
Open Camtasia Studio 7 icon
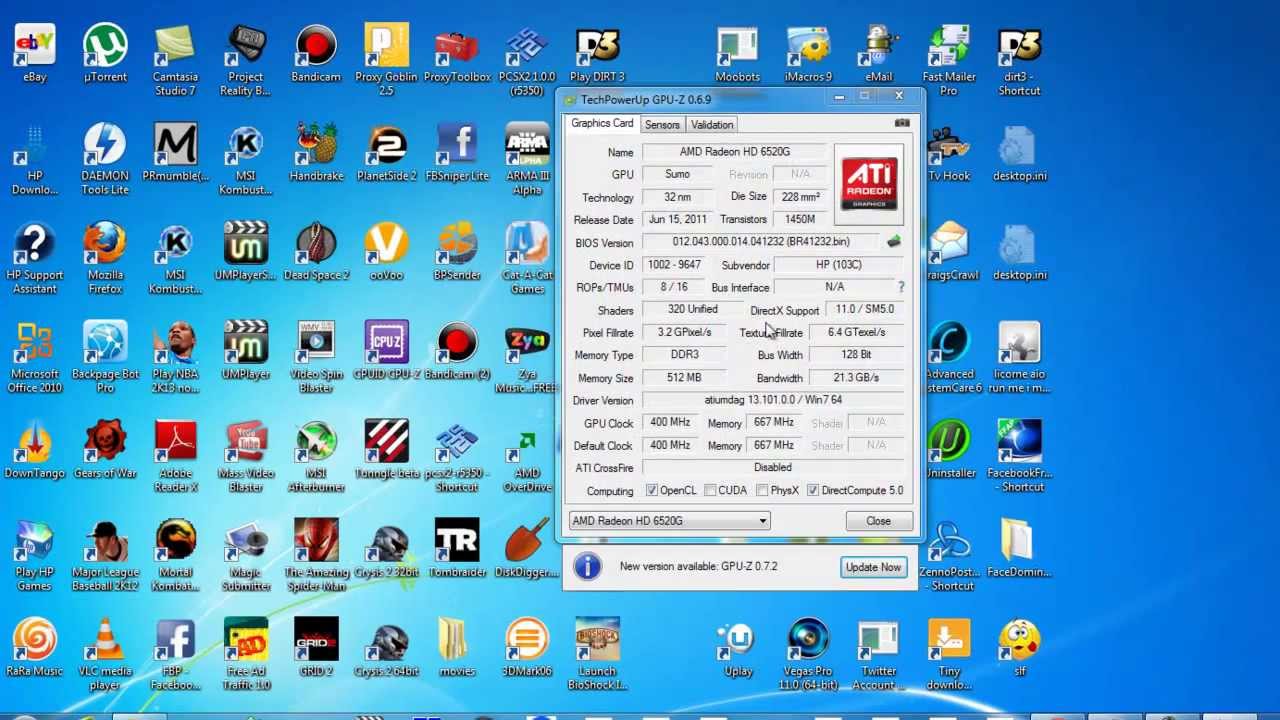[x=175, y=59]
